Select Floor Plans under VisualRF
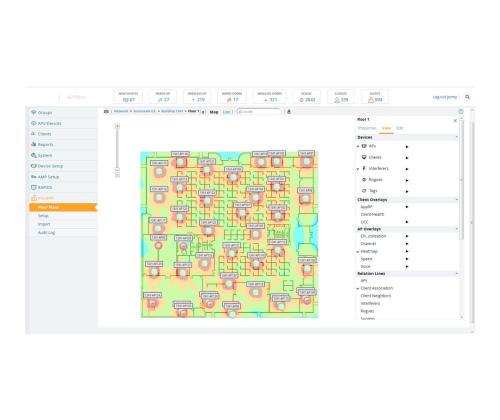The width and height of the screenshot is (500, 420). point(63,207)
